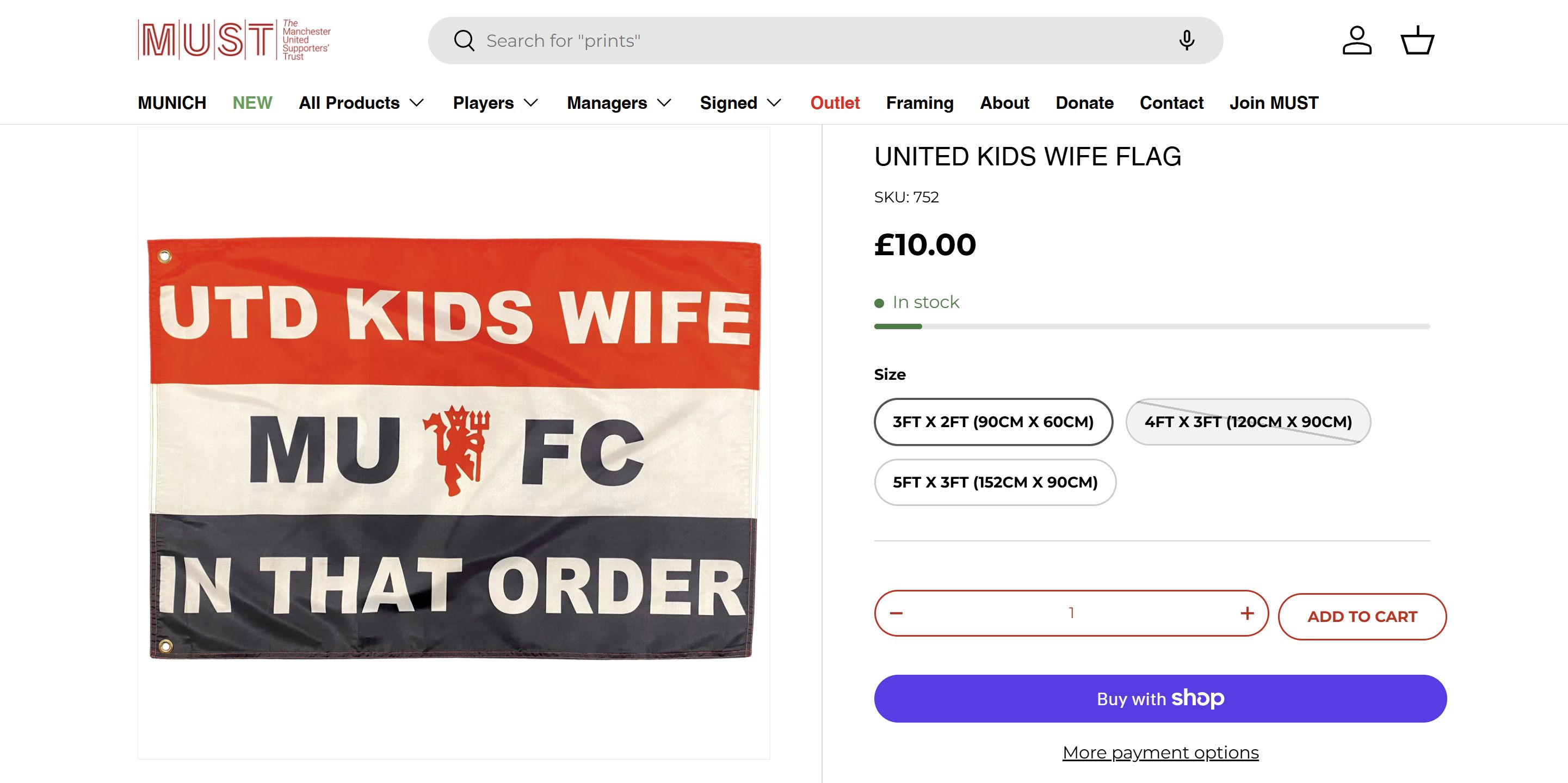The height and width of the screenshot is (783, 1568).
Task: Click the MUST logo in header
Action: point(234,40)
